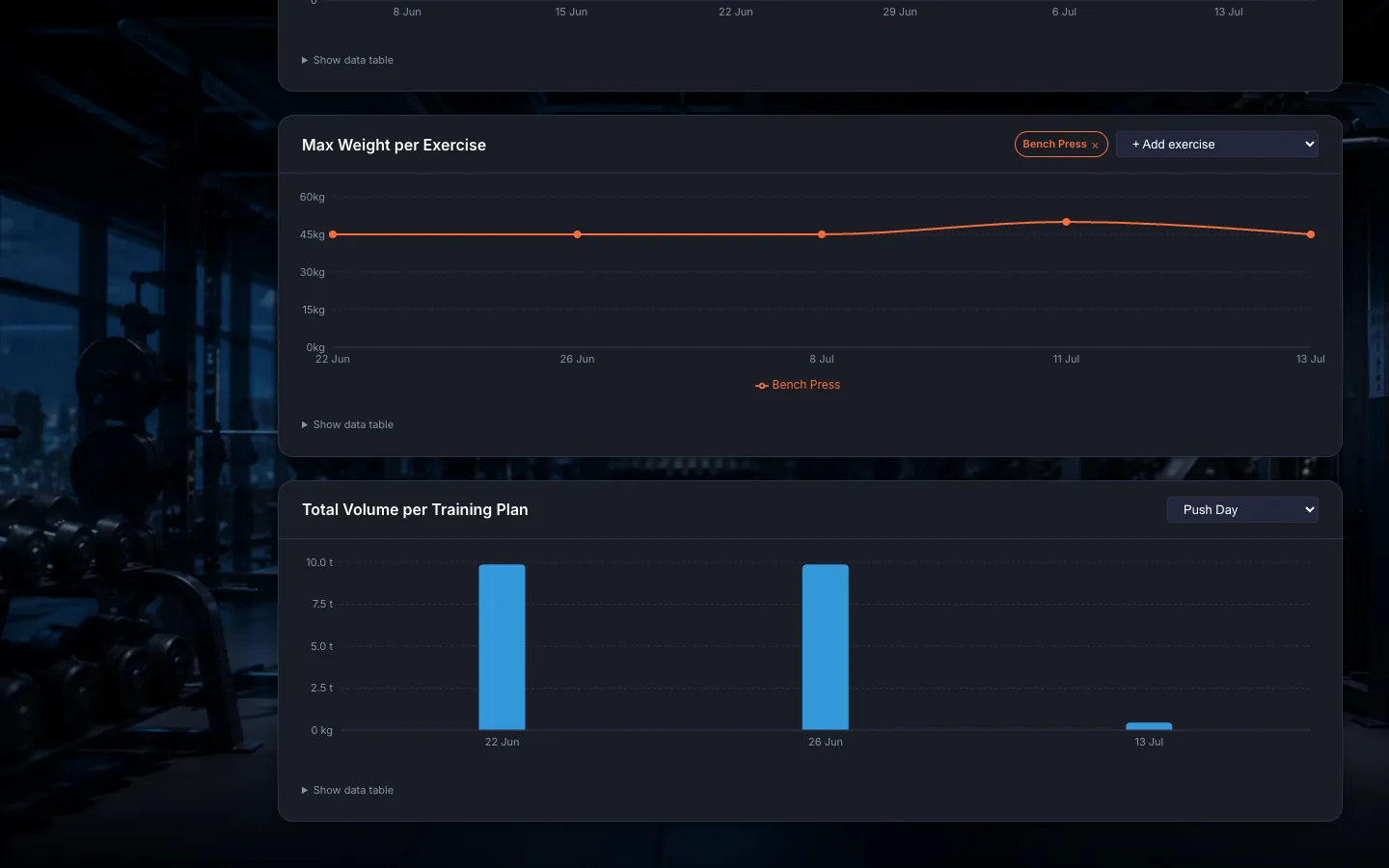The height and width of the screenshot is (868, 1389).
Task: Expand 'Show data table' under Total Volume chart
Action: pyautogui.click(x=347, y=790)
